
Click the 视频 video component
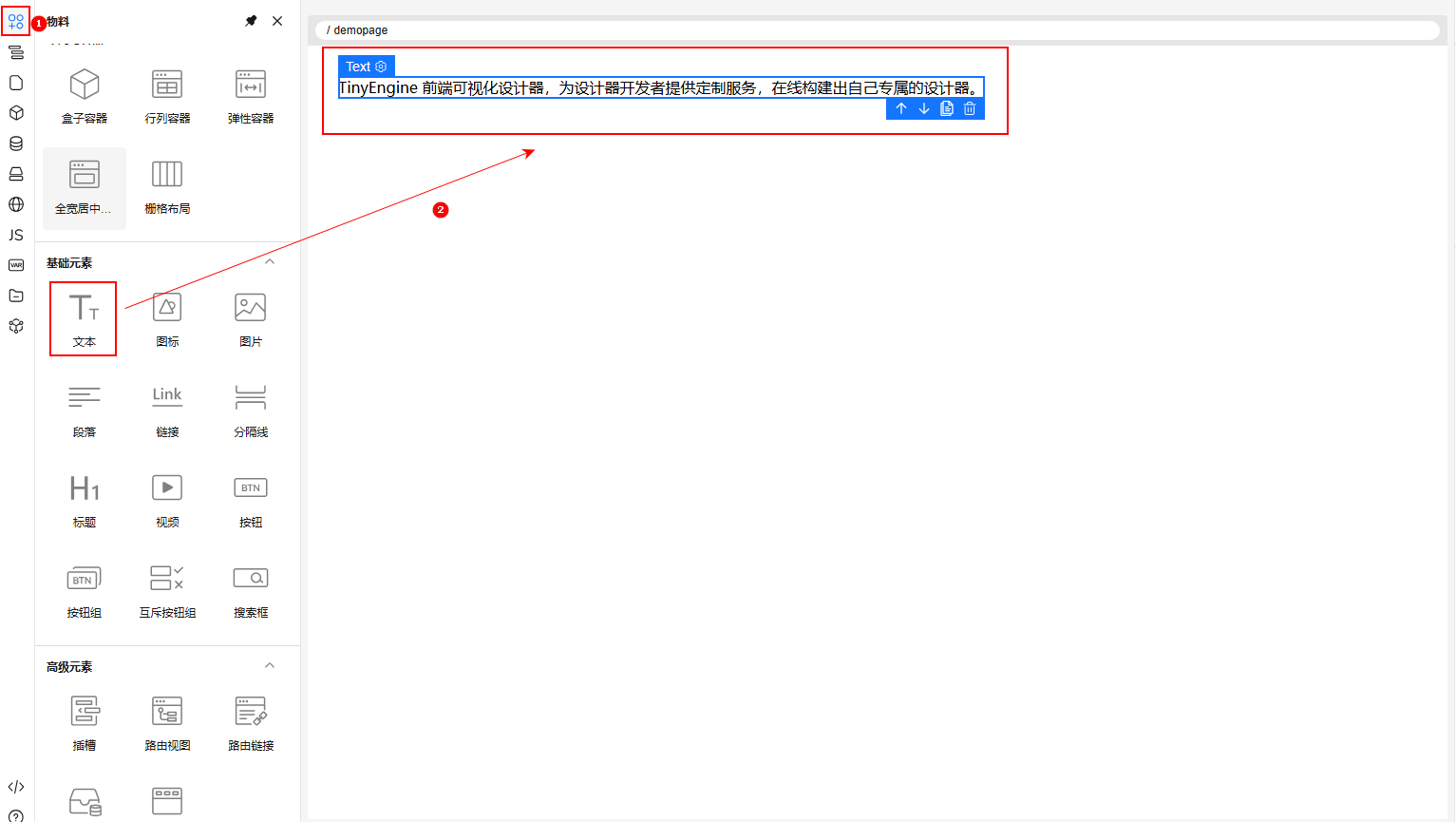coord(167,499)
